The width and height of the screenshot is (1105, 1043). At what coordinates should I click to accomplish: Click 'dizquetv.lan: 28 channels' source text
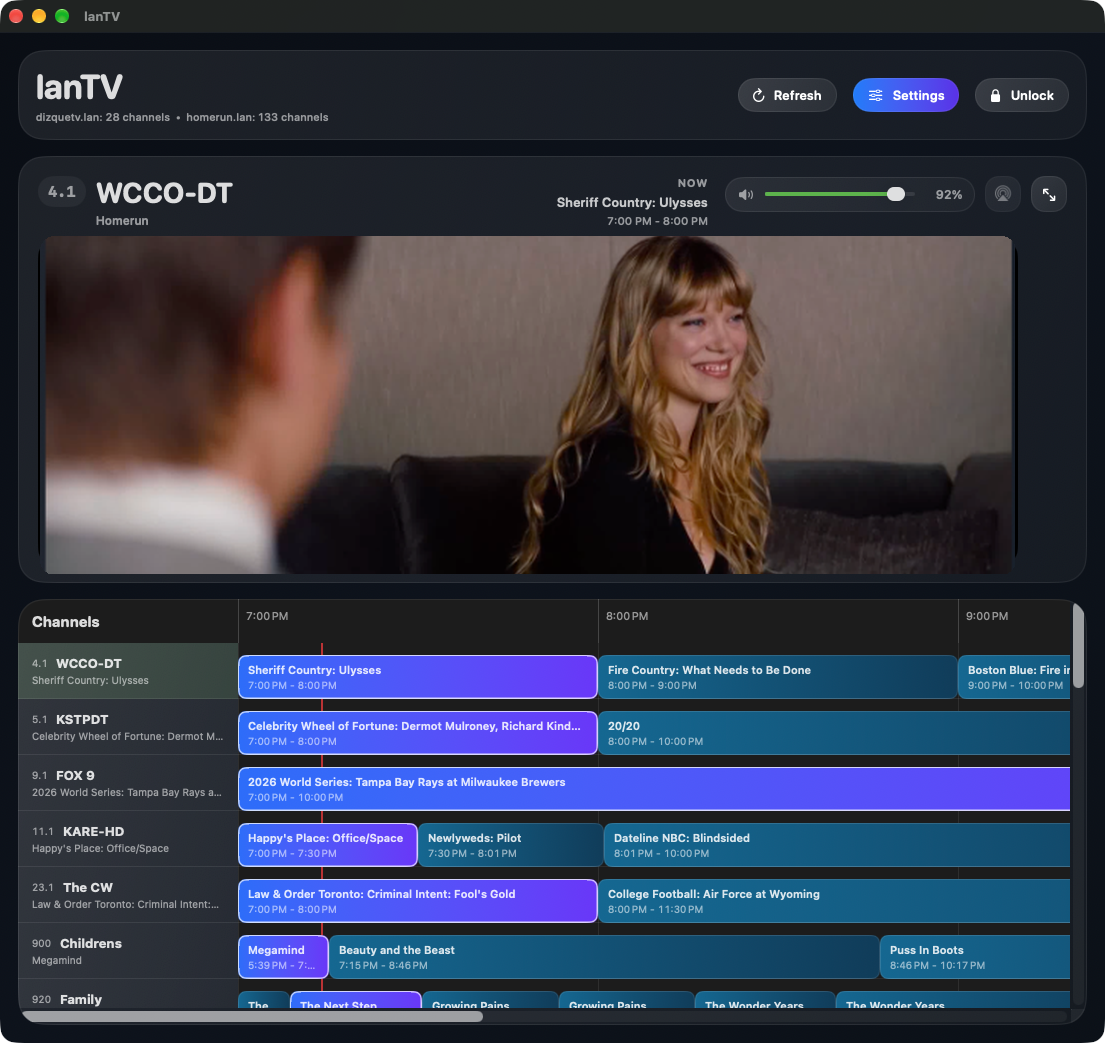click(x=103, y=117)
